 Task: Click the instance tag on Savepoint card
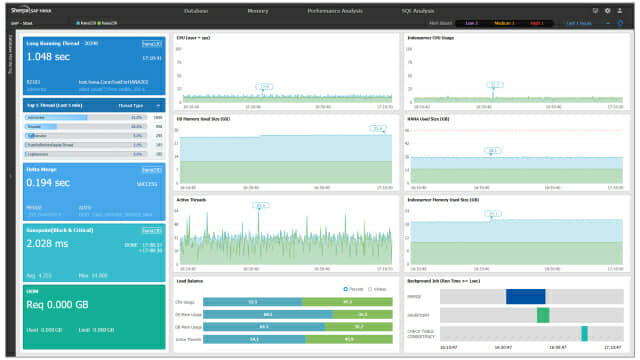151,231
